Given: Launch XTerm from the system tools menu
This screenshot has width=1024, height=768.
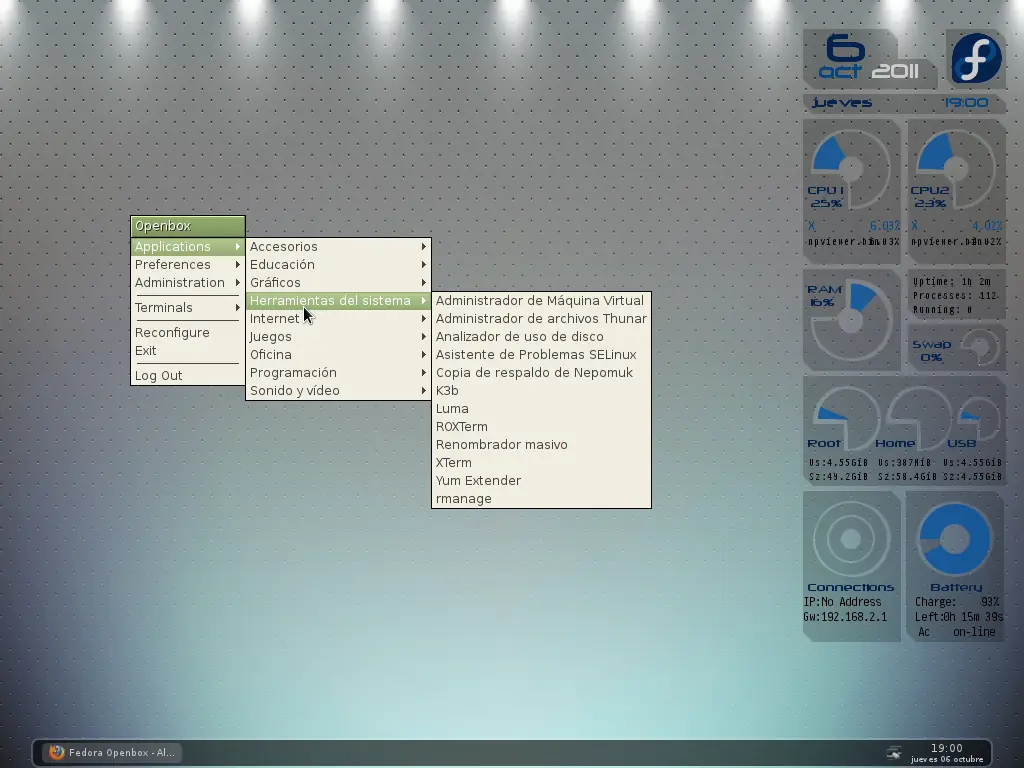Looking at the screenshot, I should point(454,463).
